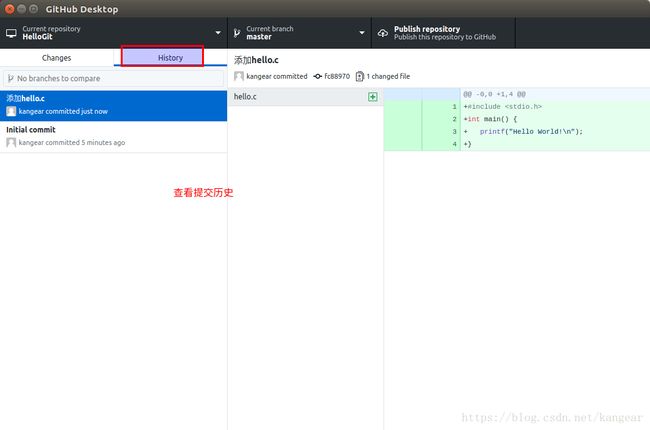Click kangear committed 5 minutes ago text
650x430 pixels.
tap(72, 143)
